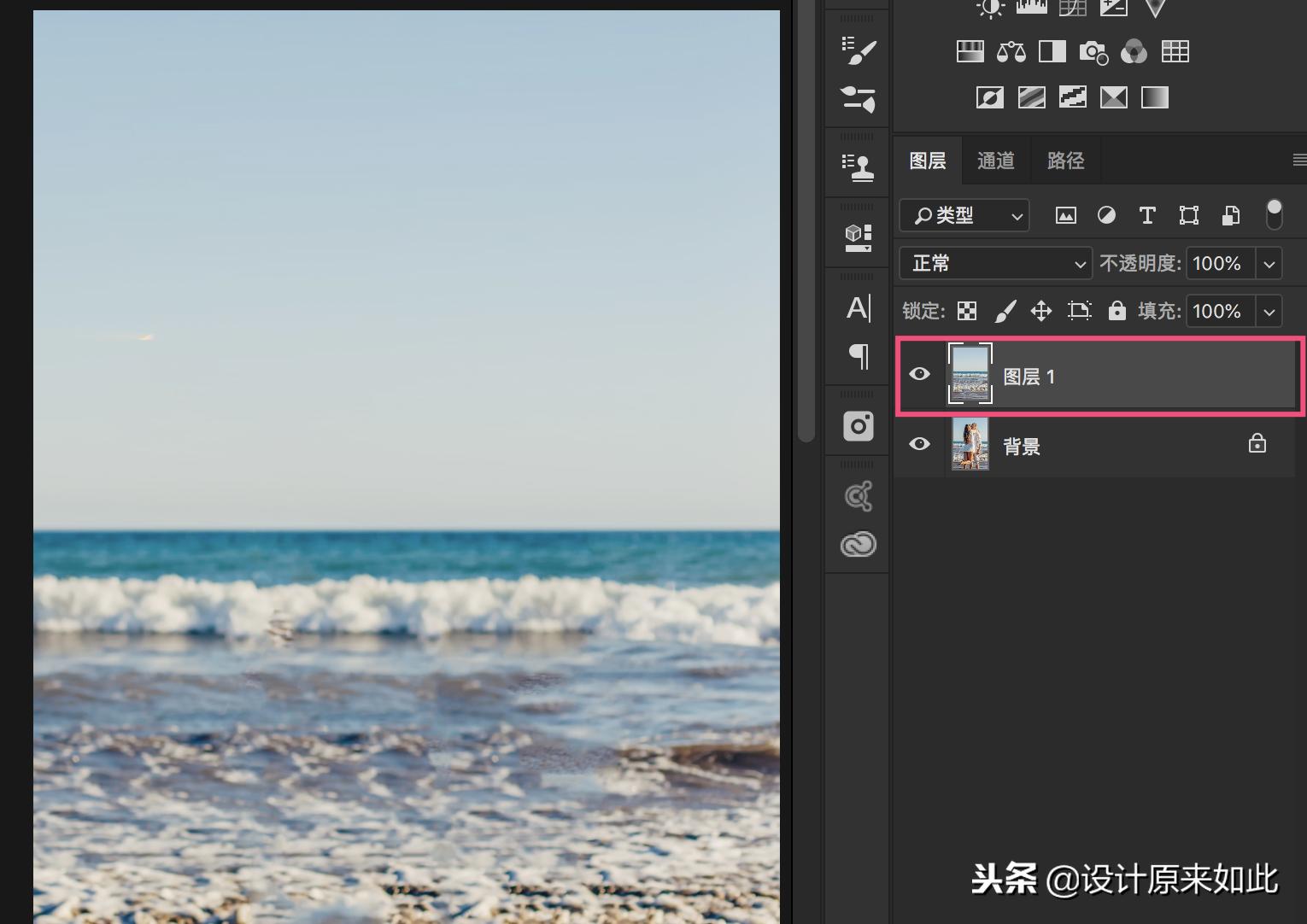Lock all attributes of 图层 1

pyautogui.click(x=1117, y=310)
